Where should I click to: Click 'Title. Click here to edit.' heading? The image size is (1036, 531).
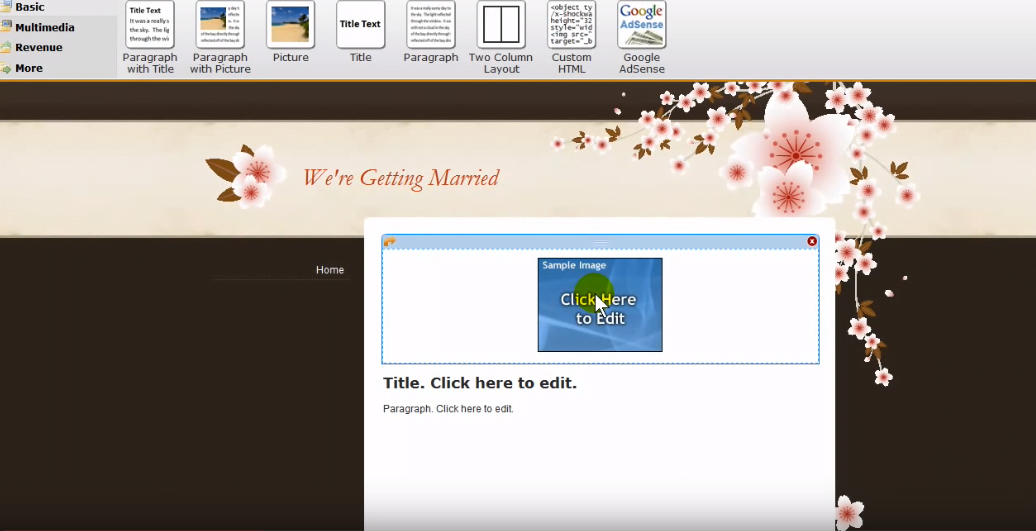[479, 383]
